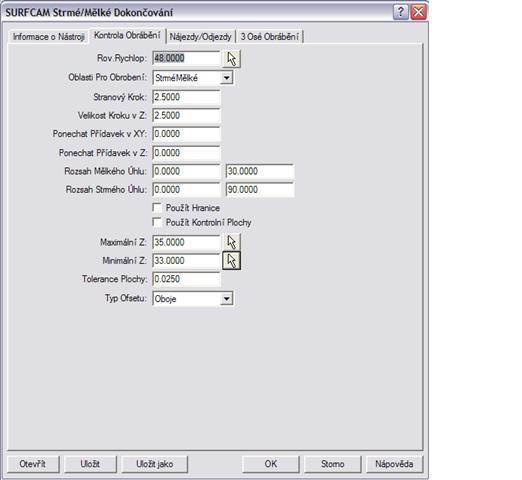Pick Minimální Z value with cursor icon
The image size is (522, 480).
pyautogui.click(x=231, y=261)
